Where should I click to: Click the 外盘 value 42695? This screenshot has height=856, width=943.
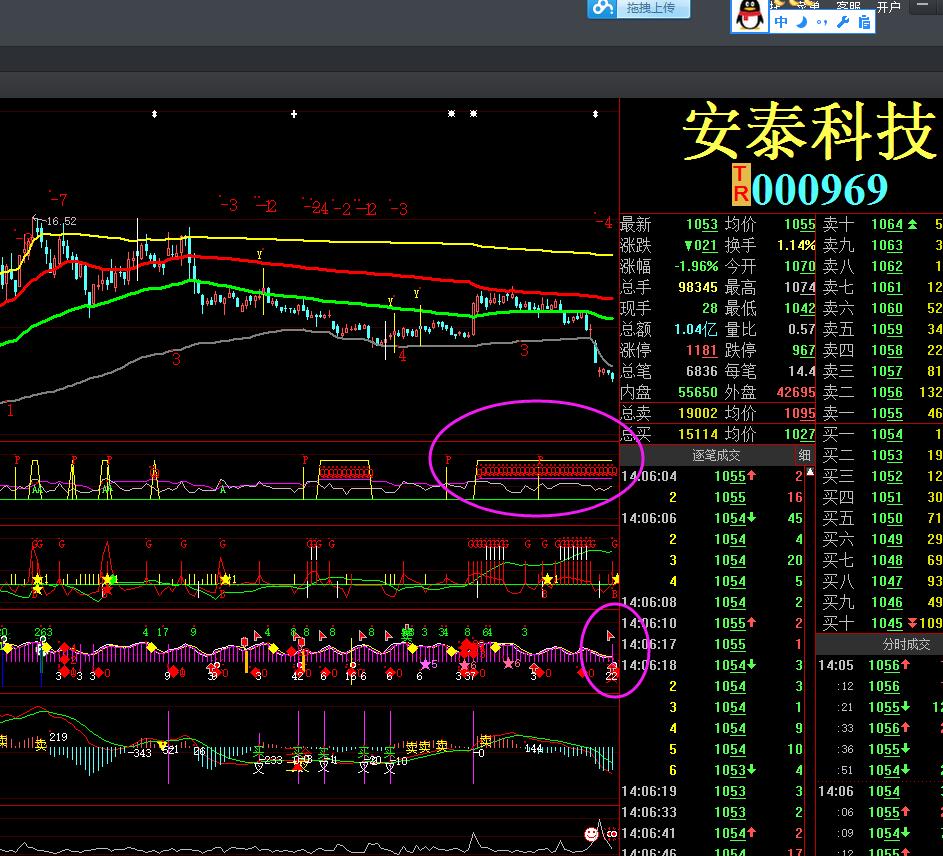796,392
